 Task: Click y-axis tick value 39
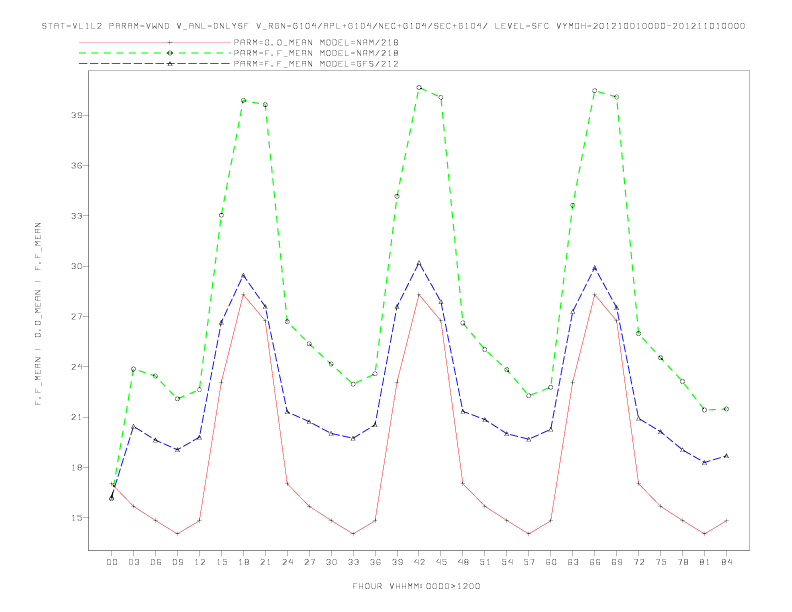click(77, 115)
